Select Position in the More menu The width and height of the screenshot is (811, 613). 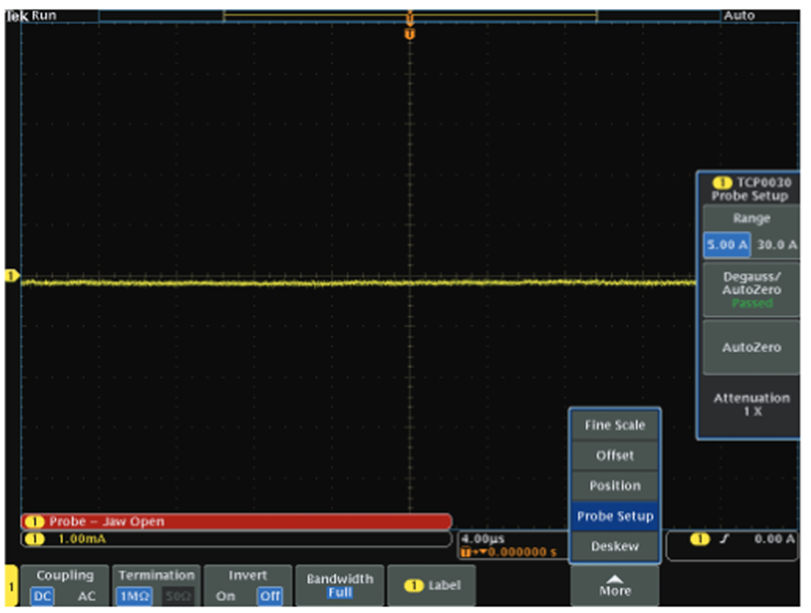click(x=614, y=486)
